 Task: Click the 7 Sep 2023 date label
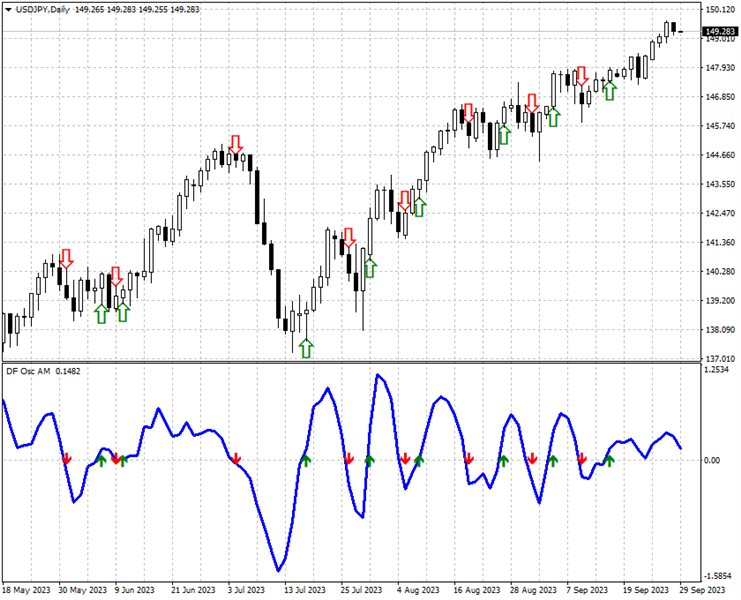click(586, 590)
